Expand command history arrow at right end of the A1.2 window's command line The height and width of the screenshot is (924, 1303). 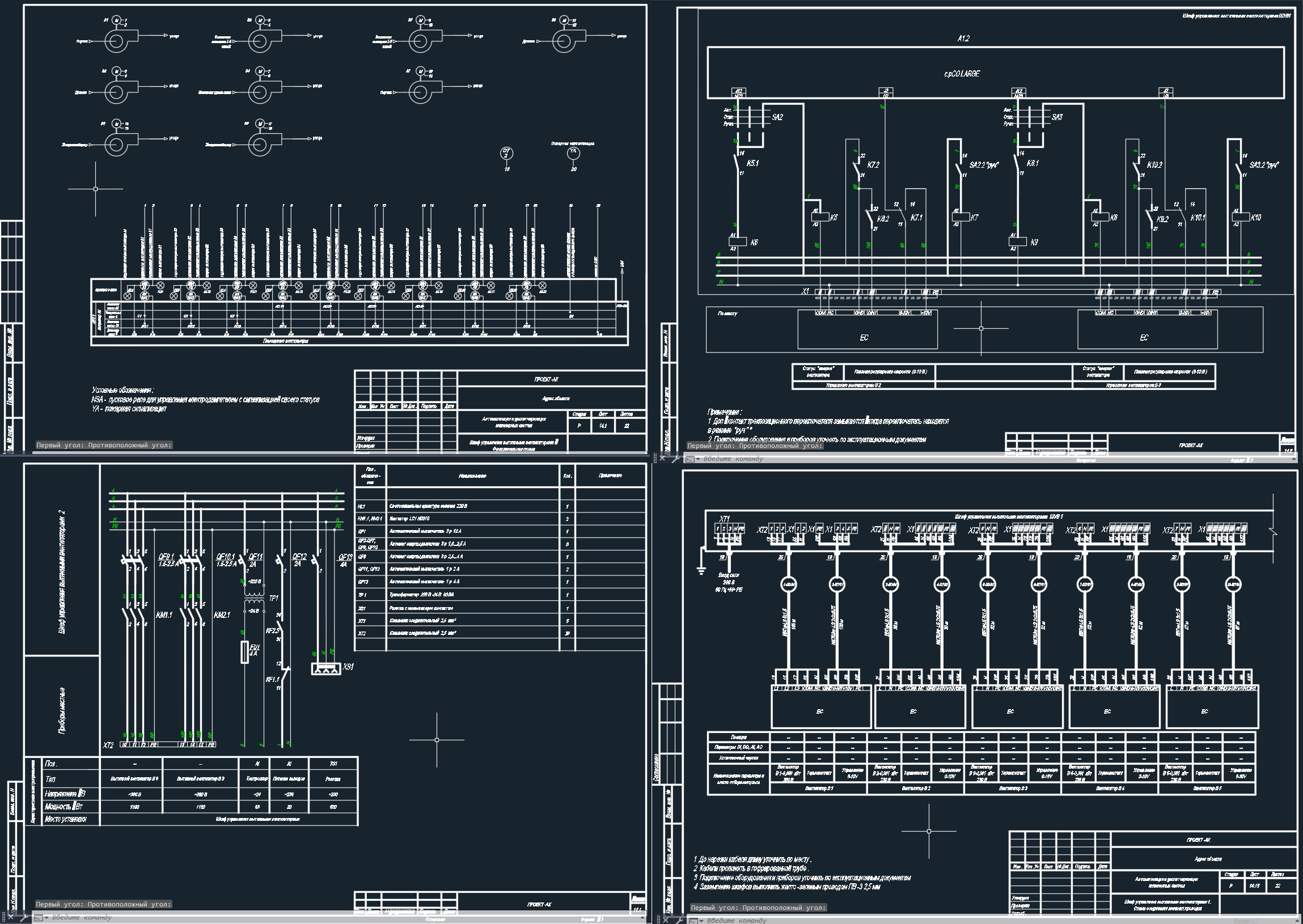(1295, 459)
